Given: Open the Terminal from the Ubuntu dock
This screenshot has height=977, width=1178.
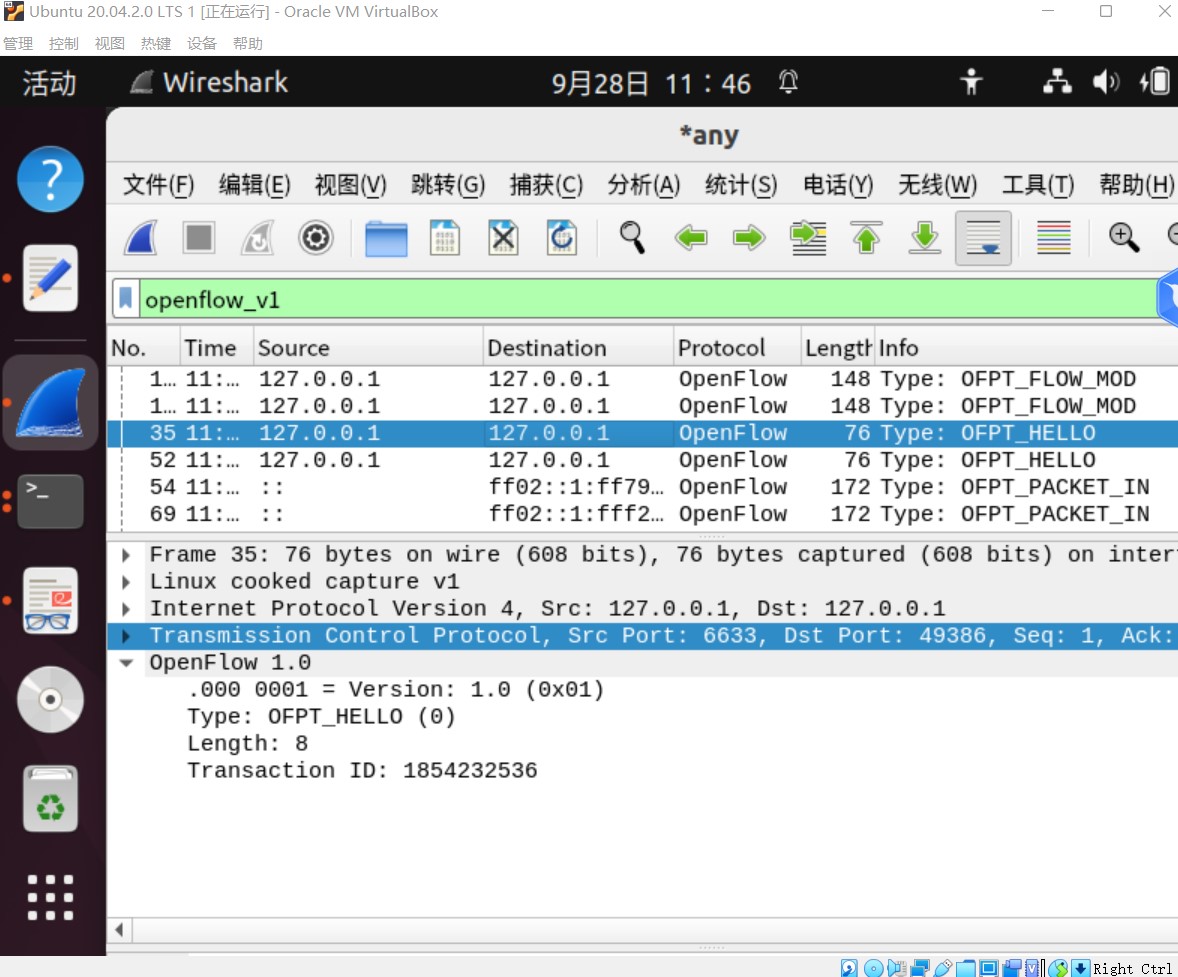Looking at the screenshot, I should [x=50, y=501].
